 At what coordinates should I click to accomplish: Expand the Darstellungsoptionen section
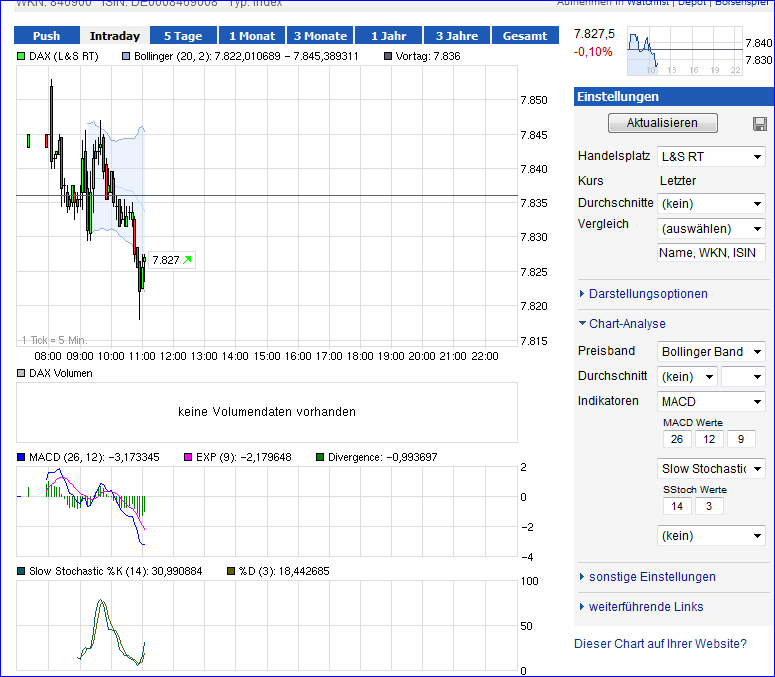click(648, 294)
